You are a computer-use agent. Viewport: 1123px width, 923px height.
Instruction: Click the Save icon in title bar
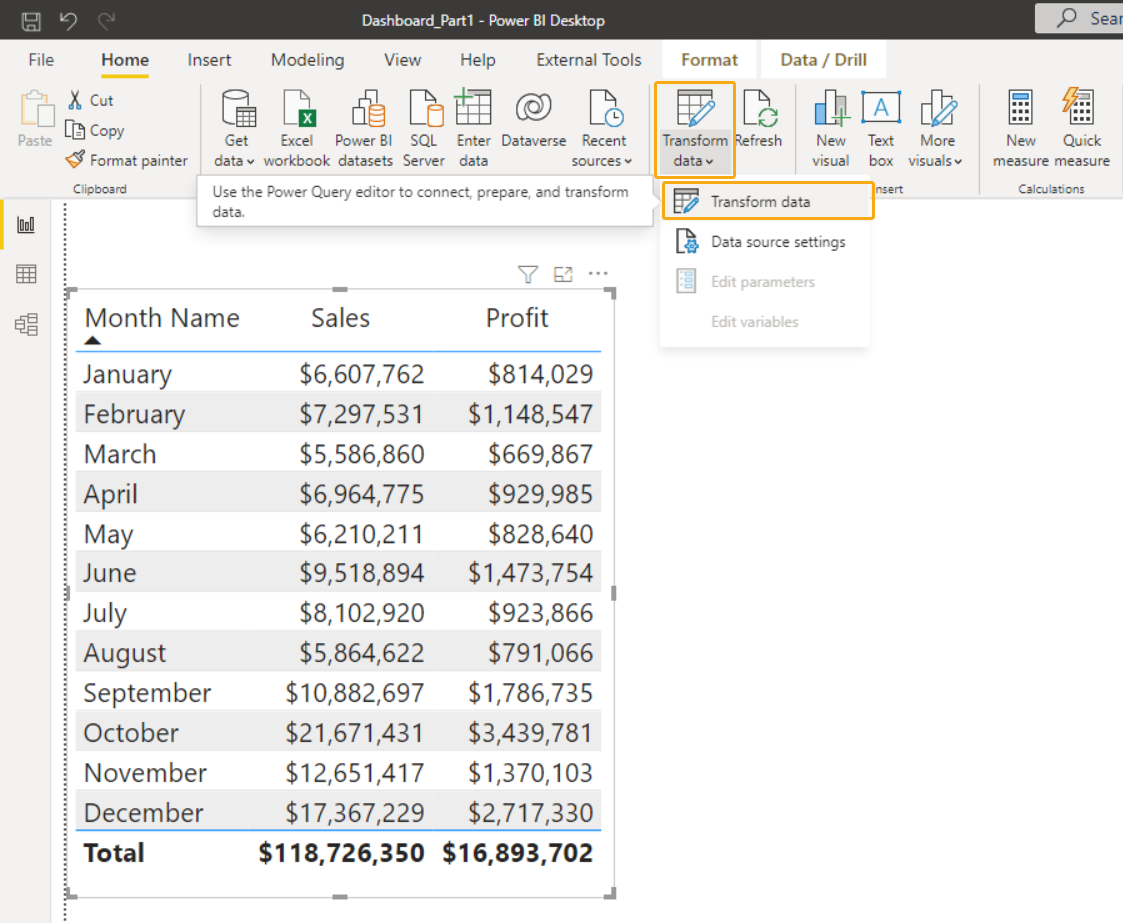pyautogui.click(x=31, y=21)
